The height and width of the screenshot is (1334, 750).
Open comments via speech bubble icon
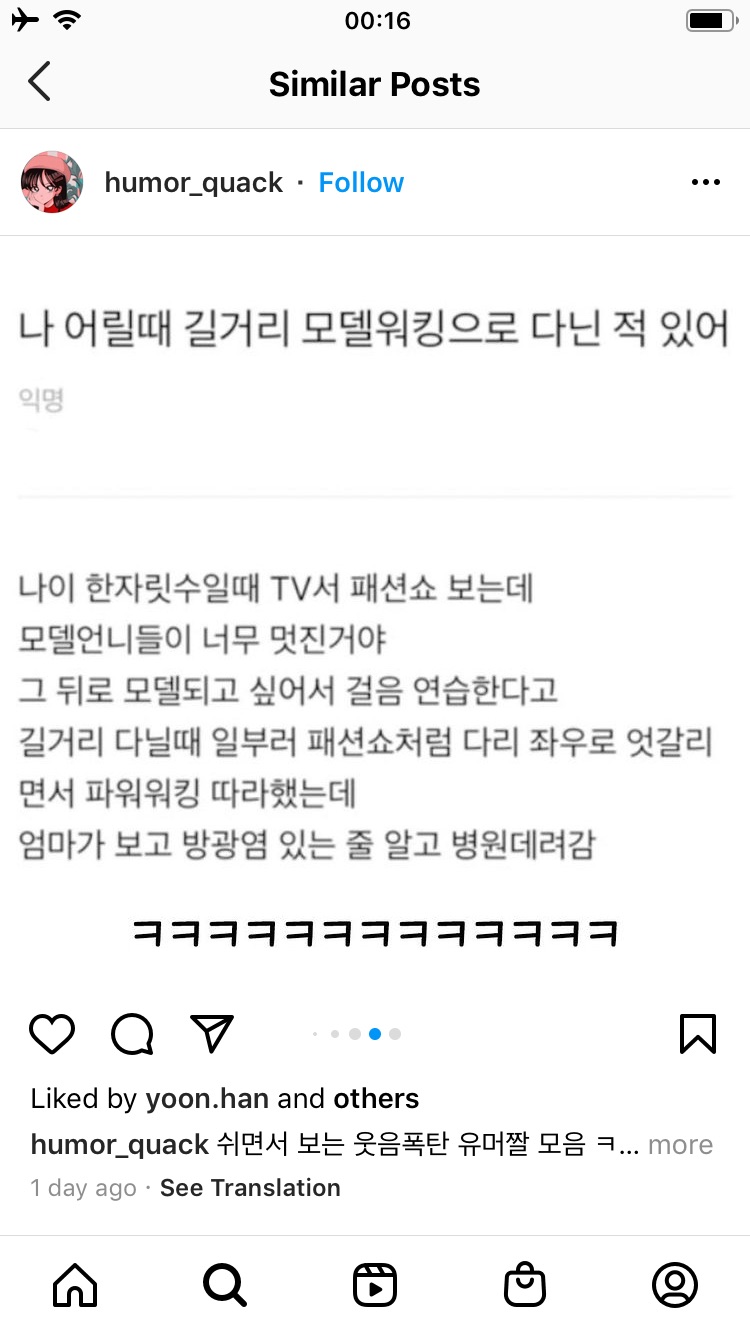click(132, 1034)
